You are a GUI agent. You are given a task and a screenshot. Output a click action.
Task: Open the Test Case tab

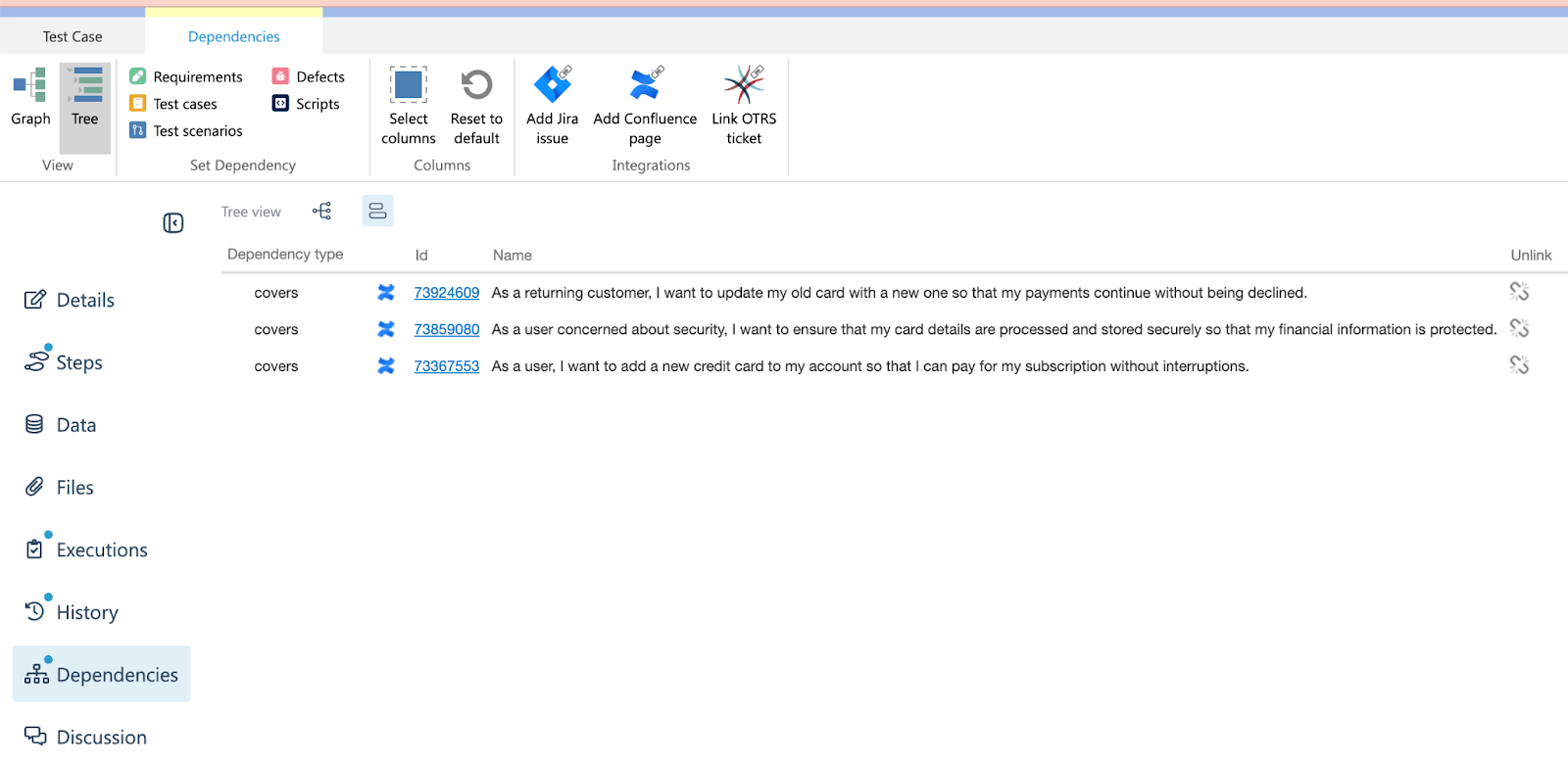tap(73, 36)
